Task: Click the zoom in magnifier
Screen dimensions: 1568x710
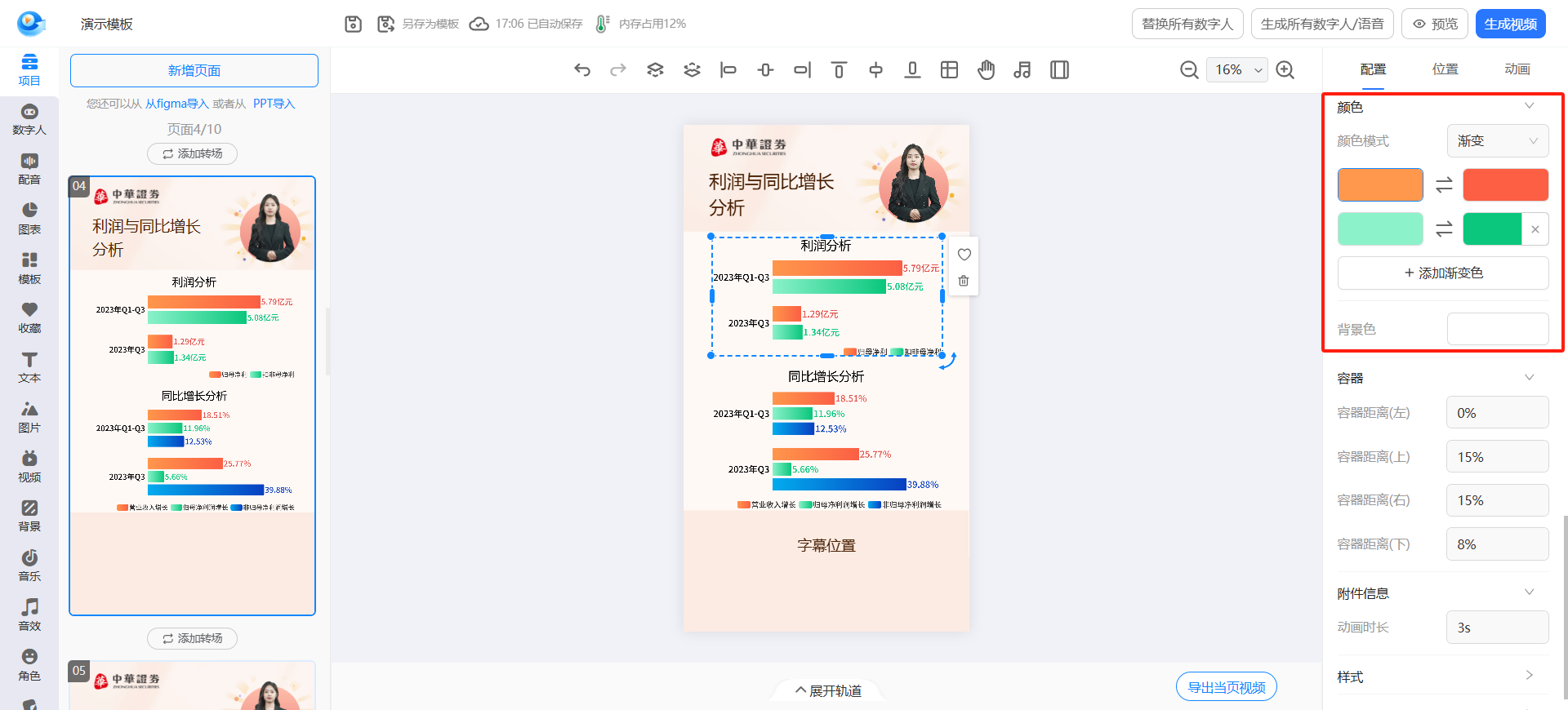Action: coord(1285,70)
